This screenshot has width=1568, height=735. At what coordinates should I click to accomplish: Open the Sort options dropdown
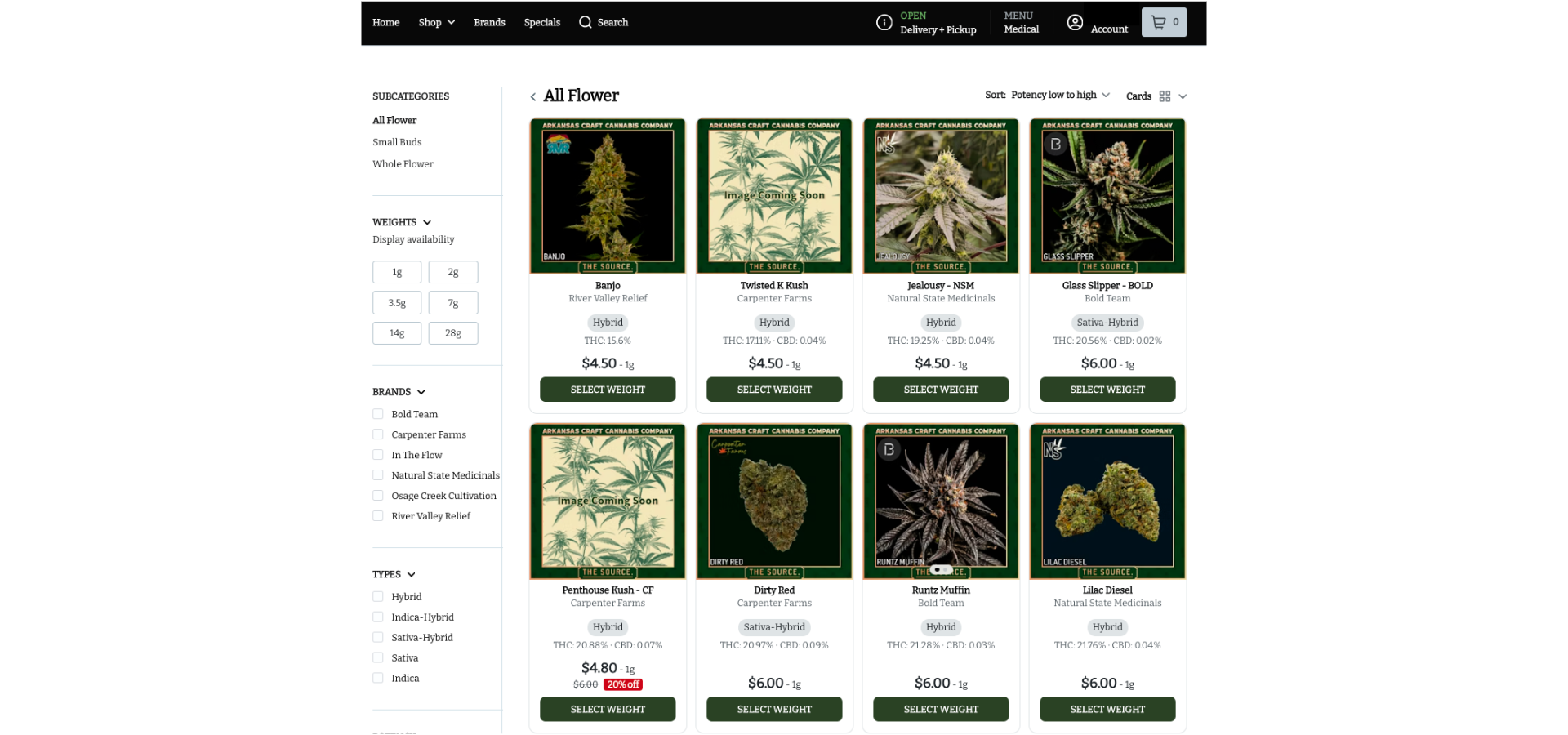point(1059,95)
